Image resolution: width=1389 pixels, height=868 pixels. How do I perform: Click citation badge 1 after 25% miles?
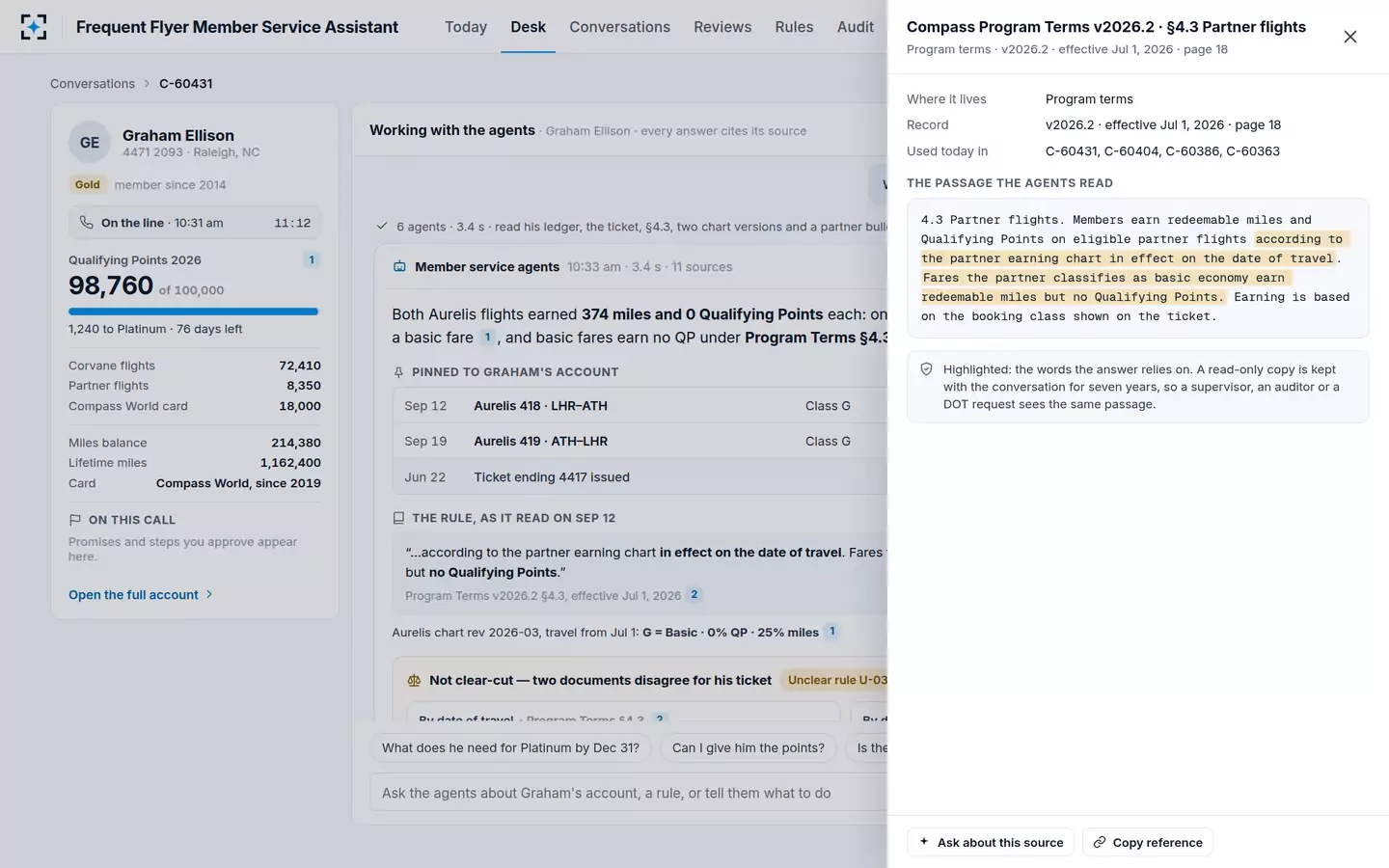pos(831,632)
